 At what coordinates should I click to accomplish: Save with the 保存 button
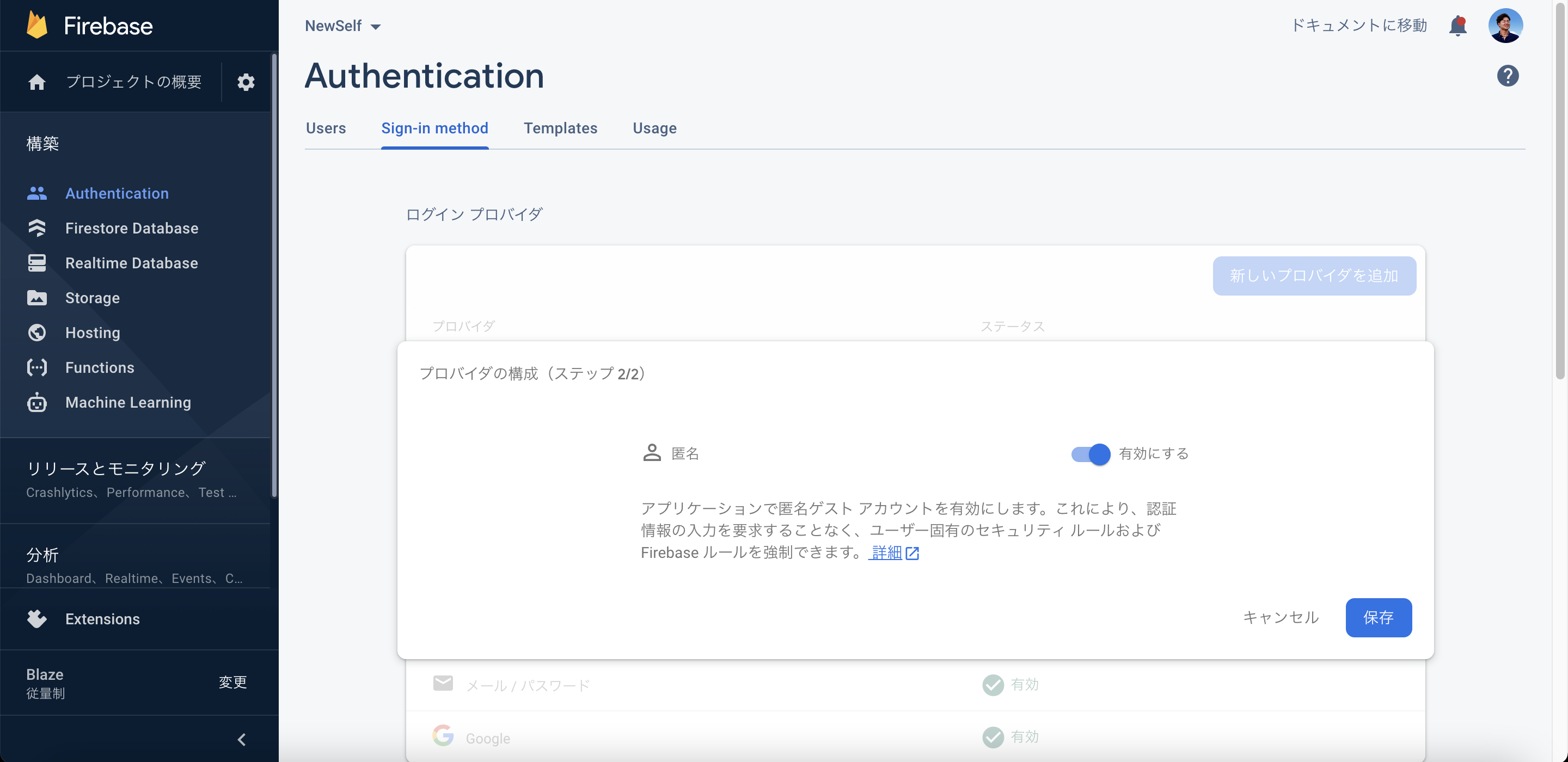1378,617
